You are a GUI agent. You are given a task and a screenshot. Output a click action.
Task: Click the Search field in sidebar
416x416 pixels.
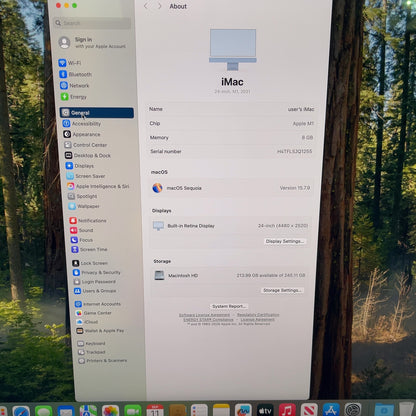(x=92, y=23)
